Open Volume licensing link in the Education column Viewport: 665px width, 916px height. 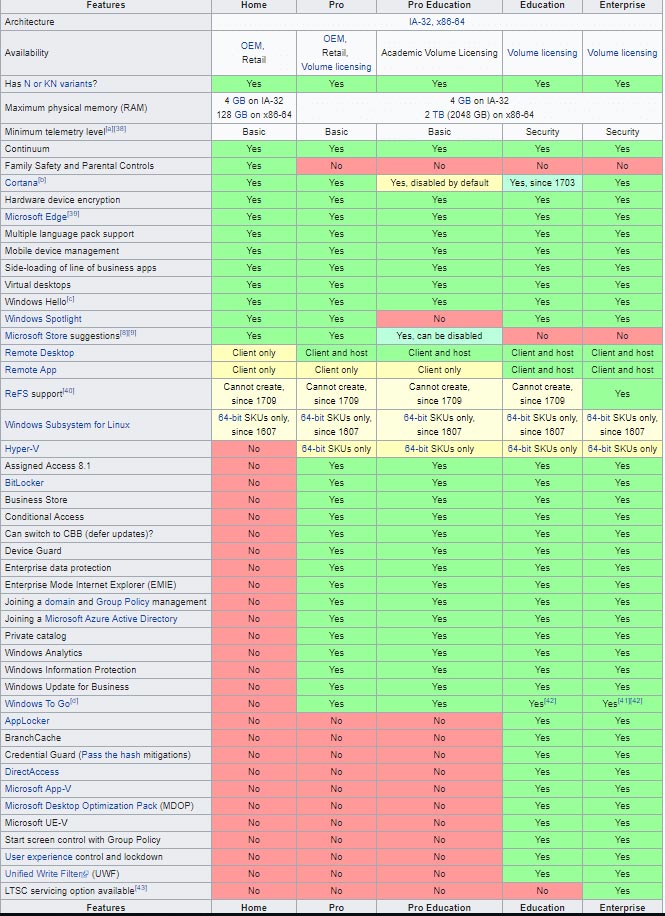(542, 53)
